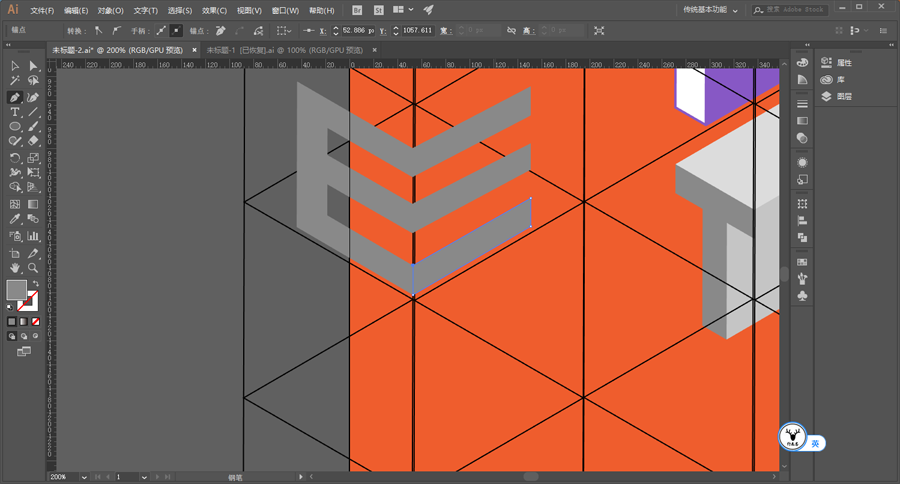Select the Pen tool in toolbox
This screenshot has height=484, width=900.
(15, 98)
